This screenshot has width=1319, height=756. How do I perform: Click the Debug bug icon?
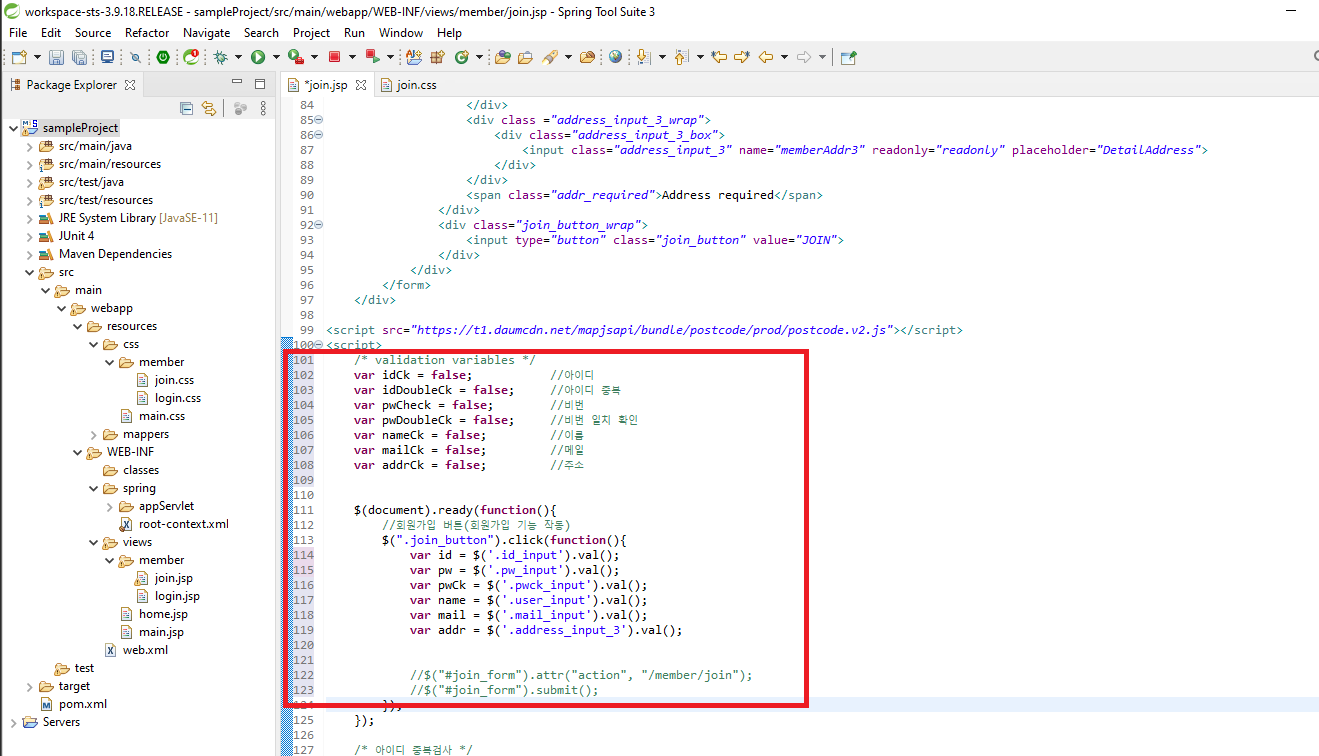click(220, 57)
